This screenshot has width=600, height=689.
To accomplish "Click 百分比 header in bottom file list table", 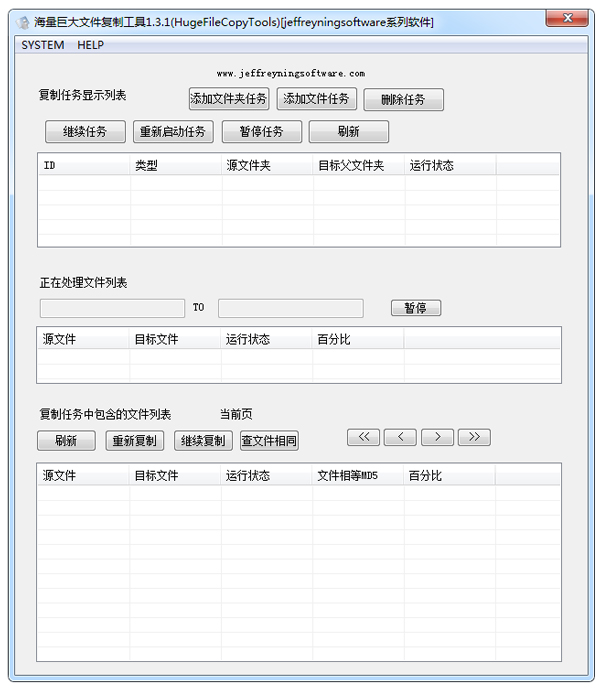I will (449, 475).
